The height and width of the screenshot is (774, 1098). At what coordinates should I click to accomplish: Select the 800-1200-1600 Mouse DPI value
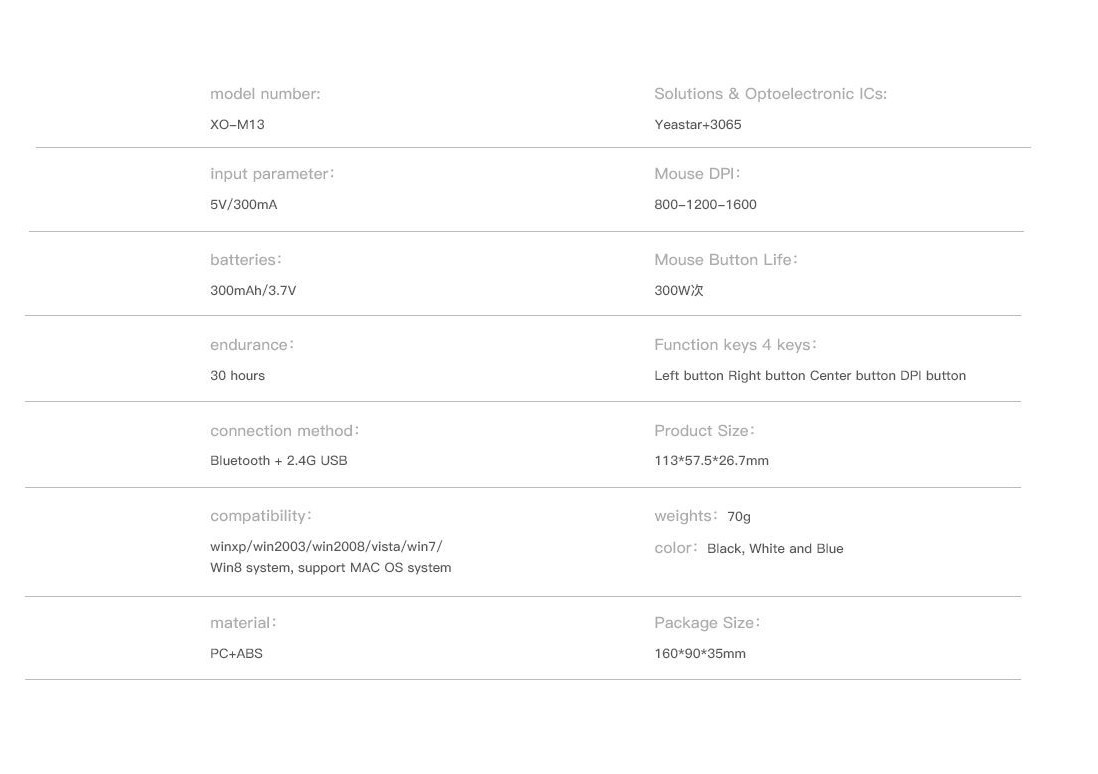click(x=705, y=205)
